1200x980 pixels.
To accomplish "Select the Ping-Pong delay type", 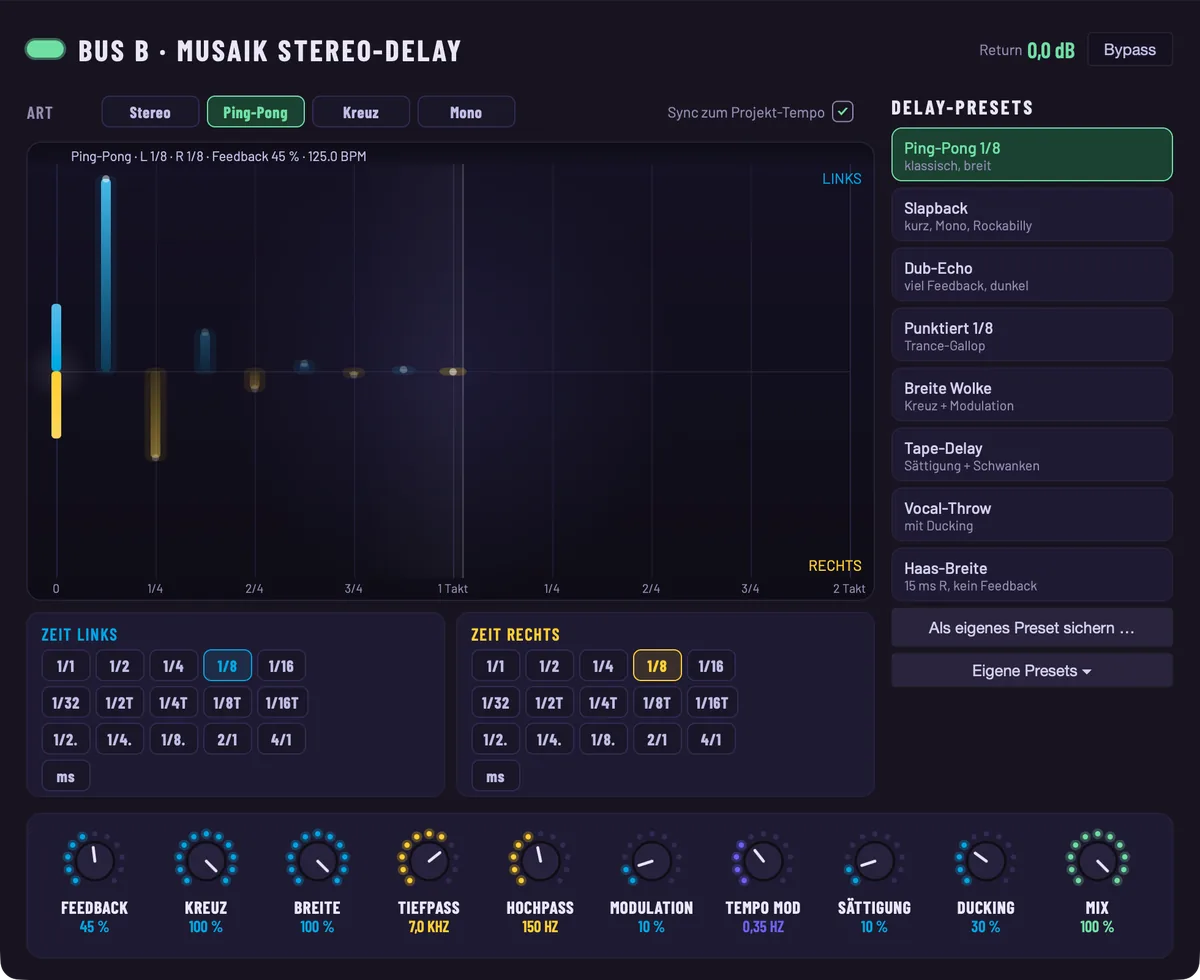I will 255,112.
